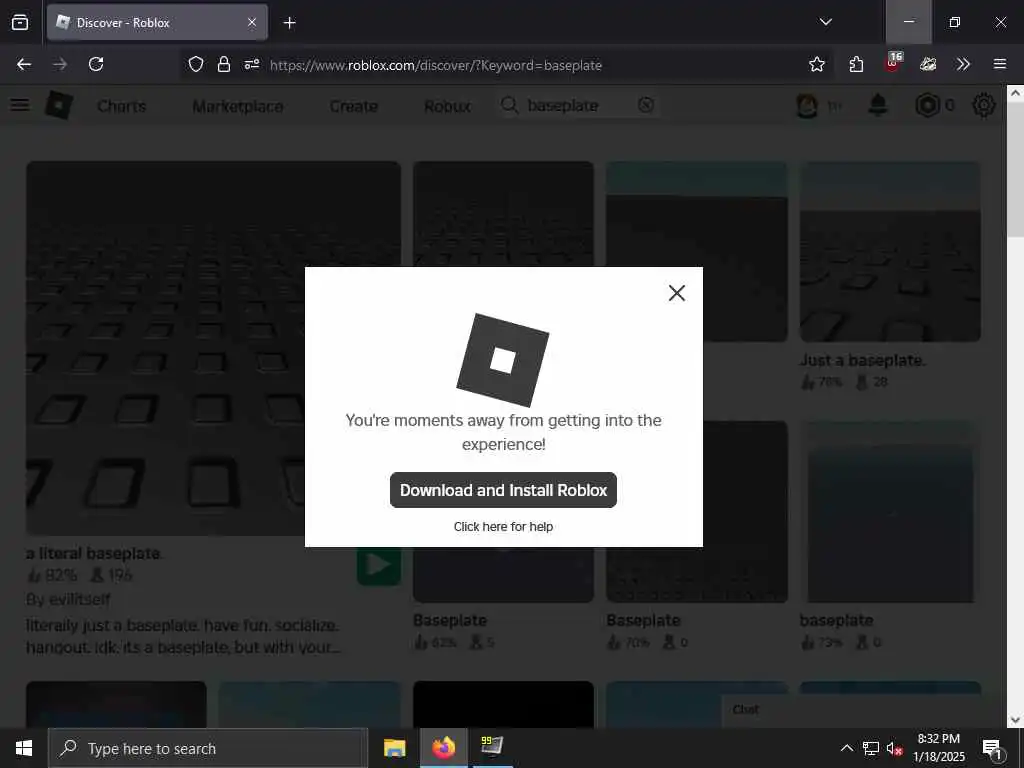Click the address bar URL

click(436, 65)
